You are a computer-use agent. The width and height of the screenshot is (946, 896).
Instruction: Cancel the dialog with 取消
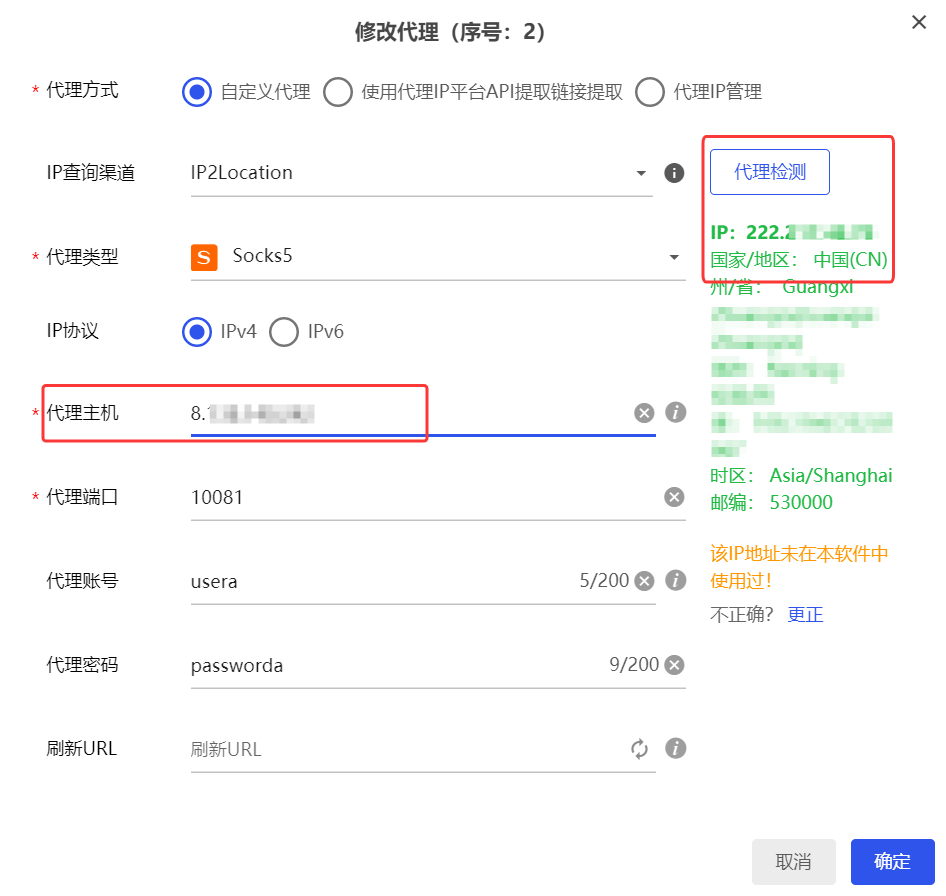point(793,862)
